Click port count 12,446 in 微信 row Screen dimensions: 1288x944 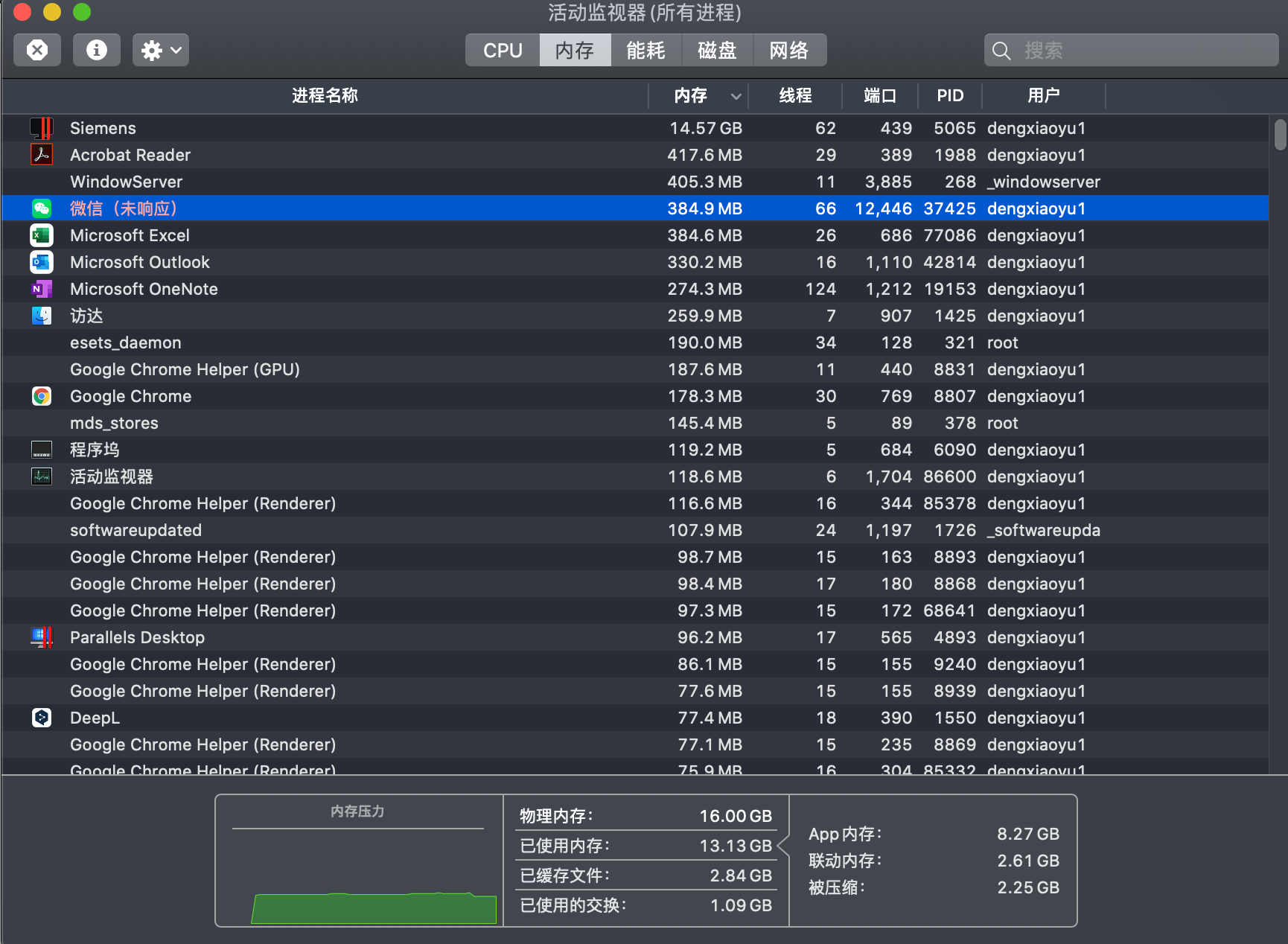(883, 208)
